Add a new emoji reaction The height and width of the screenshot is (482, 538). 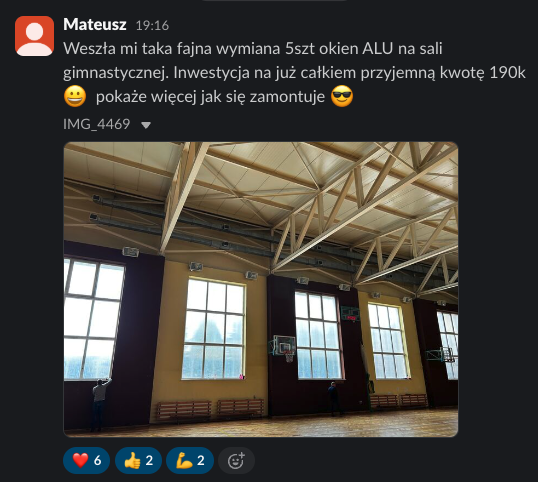(x=236, y=460)
